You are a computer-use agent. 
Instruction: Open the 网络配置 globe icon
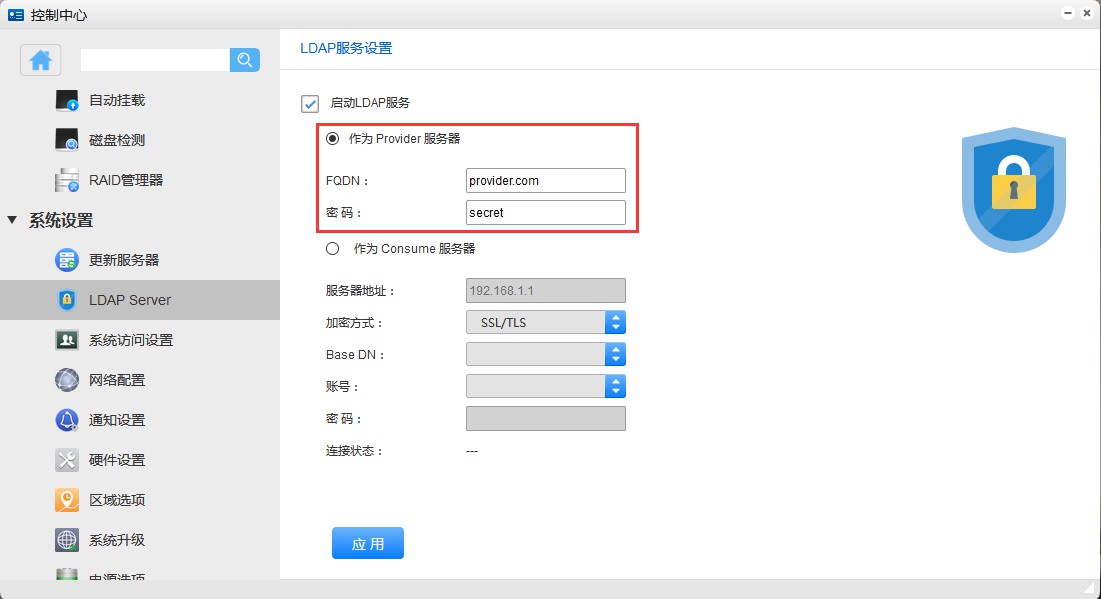(67, 380)
